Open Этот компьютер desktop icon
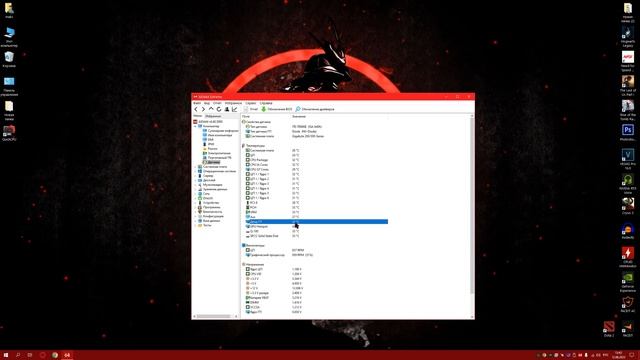 9,37
